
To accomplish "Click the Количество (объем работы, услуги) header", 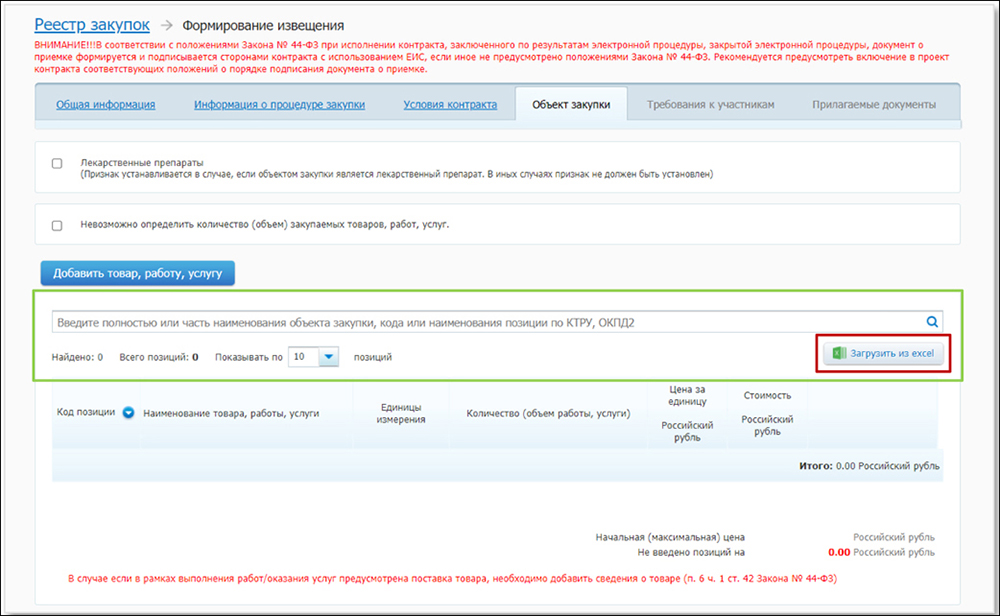I will click(x=548, y=413).
